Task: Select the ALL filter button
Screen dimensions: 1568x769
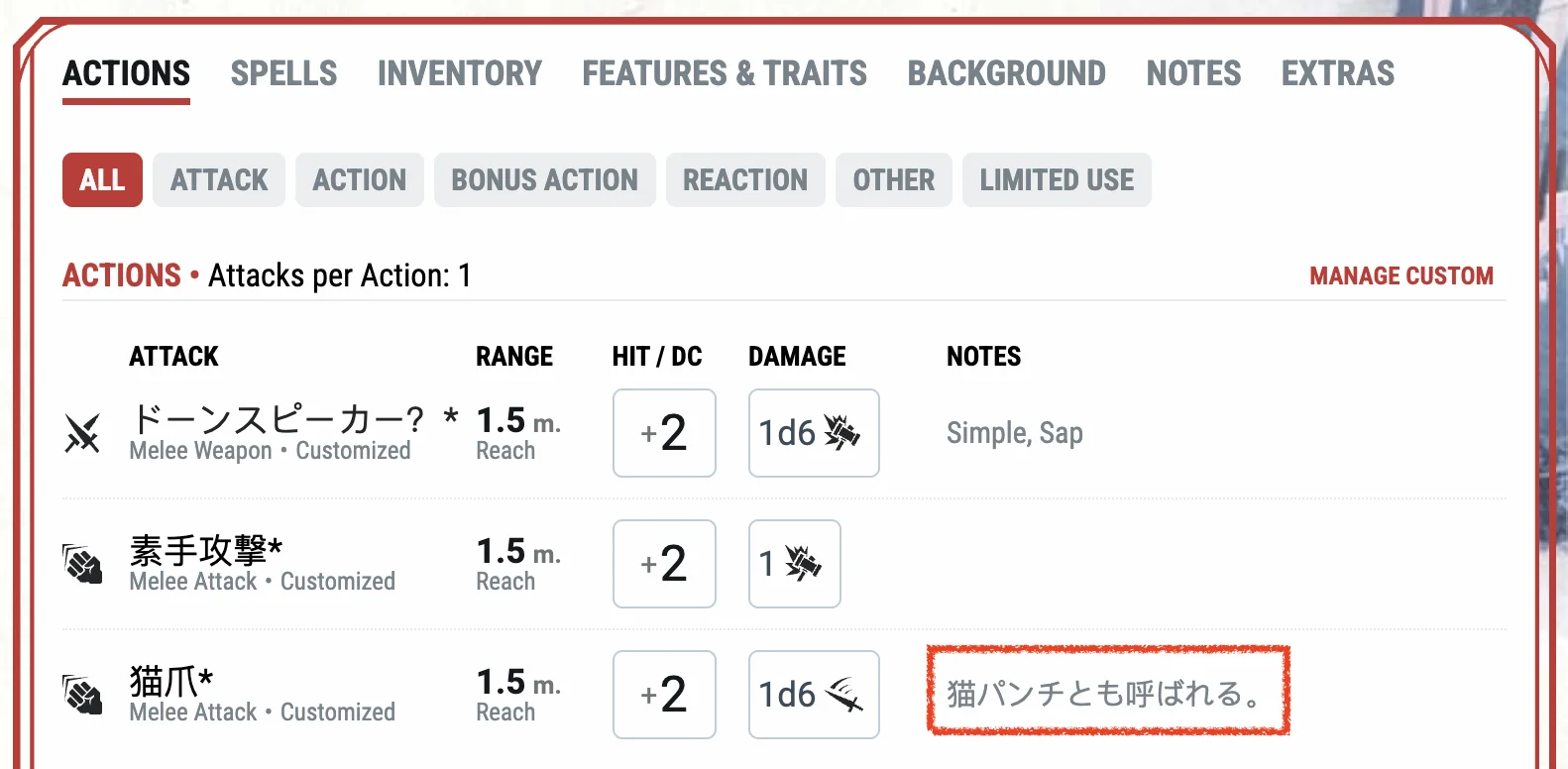Action: (x=102, y=180)
